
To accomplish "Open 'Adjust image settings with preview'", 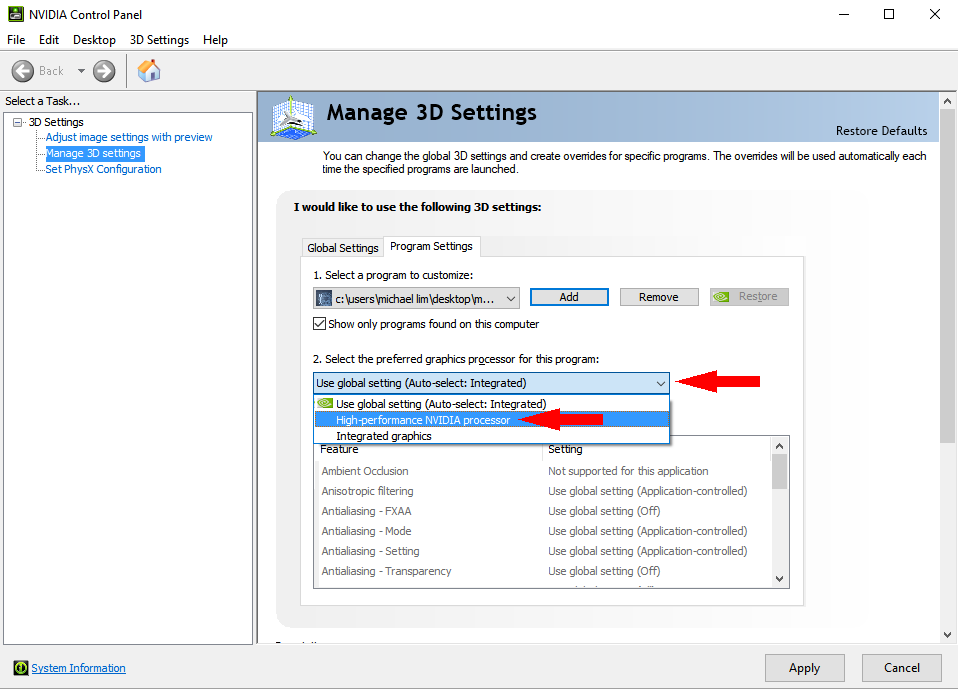I will [x=129, y=137].
